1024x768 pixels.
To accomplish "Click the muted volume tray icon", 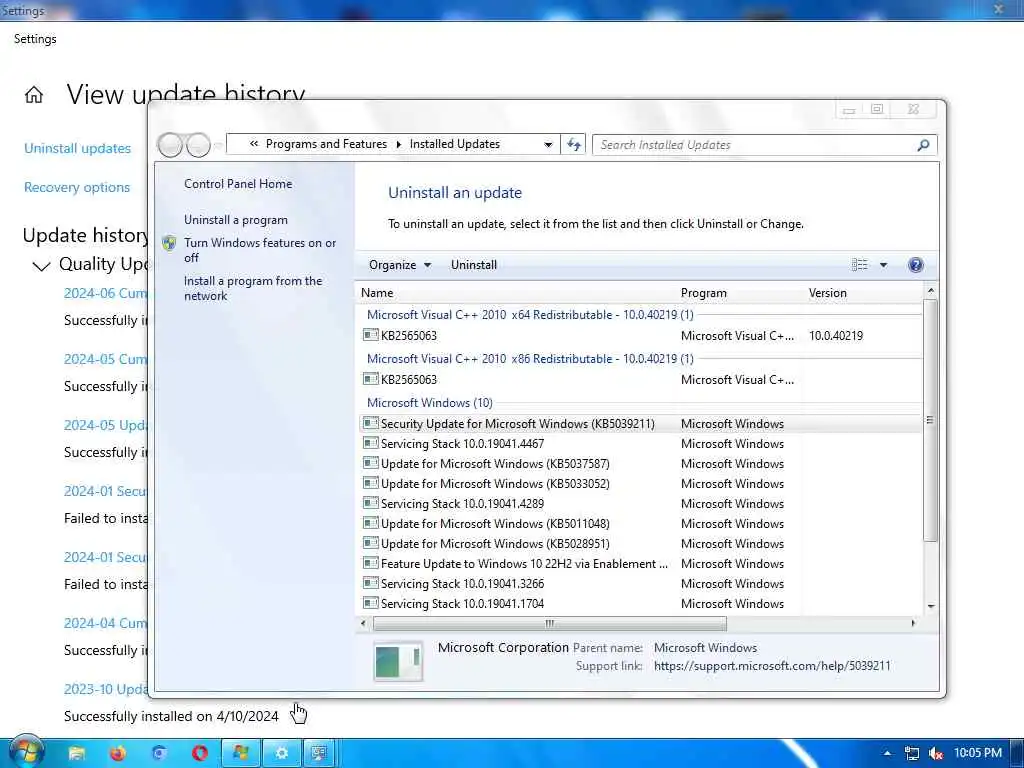I will tap(936, 753).
